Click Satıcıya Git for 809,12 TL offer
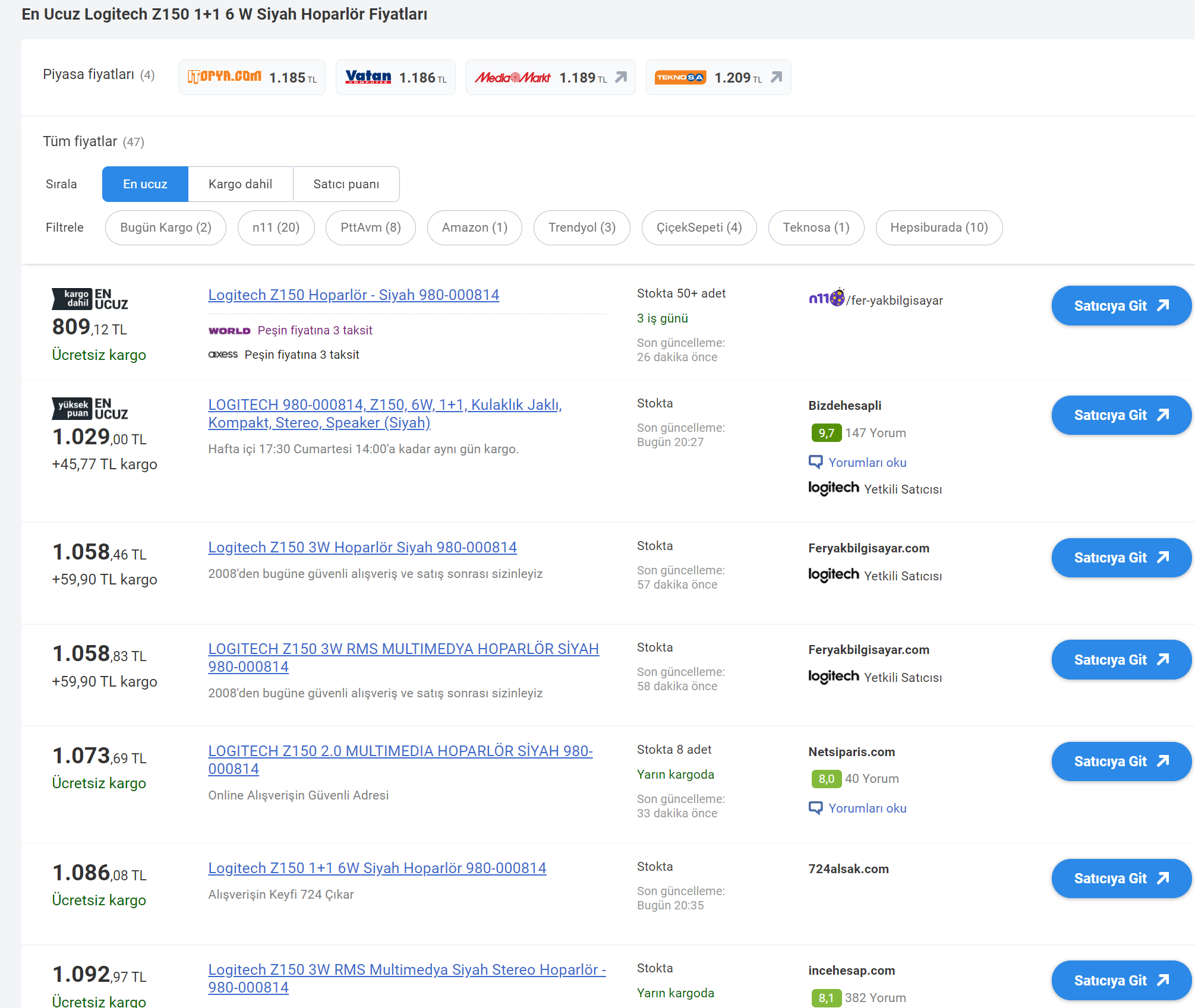The image size is (1195, 1008). pos(1121,306)
